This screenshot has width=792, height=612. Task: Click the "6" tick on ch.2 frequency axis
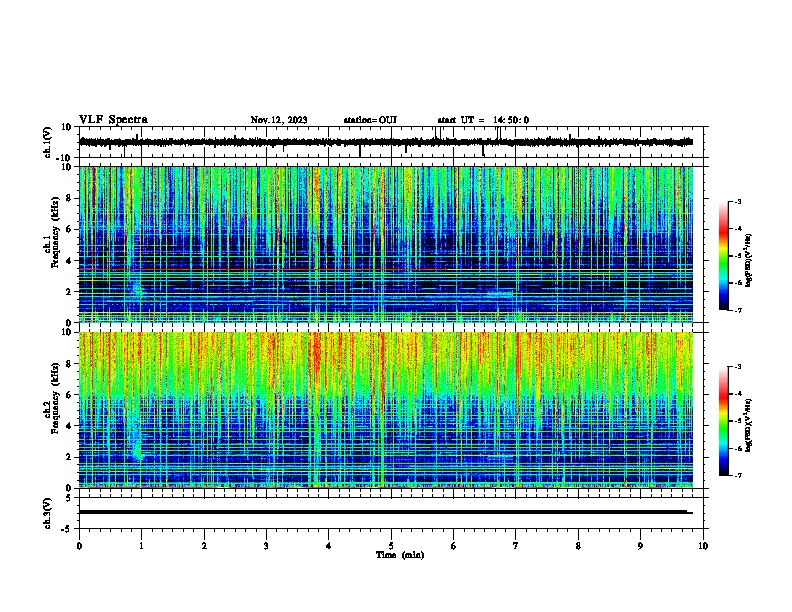(x=70, y=395)
